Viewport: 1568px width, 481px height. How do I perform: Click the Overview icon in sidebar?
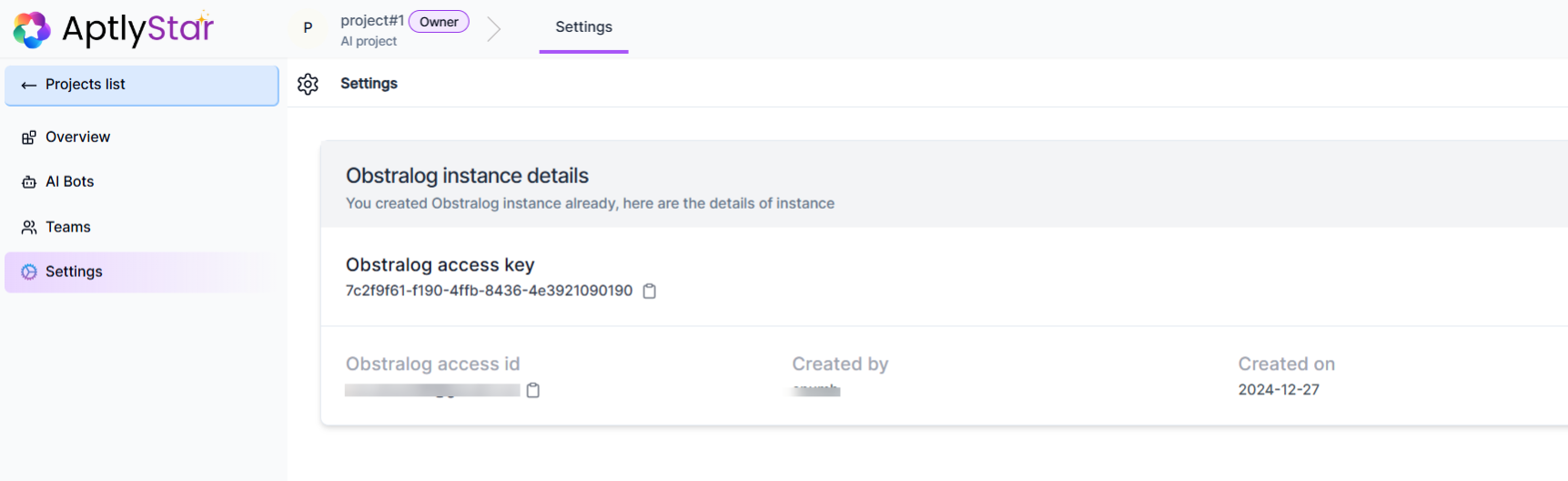click(29, 138)
